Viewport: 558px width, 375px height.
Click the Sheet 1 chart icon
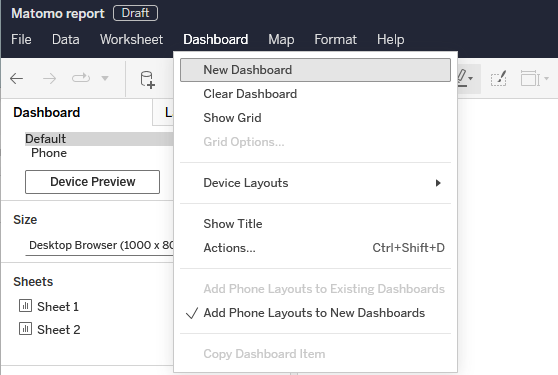coord(25,306)
